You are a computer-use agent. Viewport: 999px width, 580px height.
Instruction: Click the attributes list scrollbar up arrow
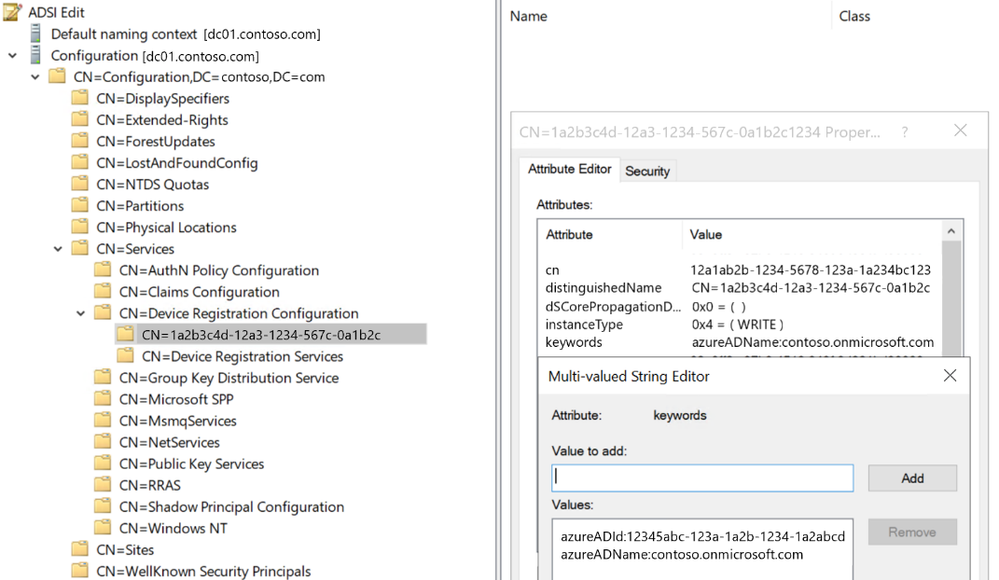[x=953, y=233]
